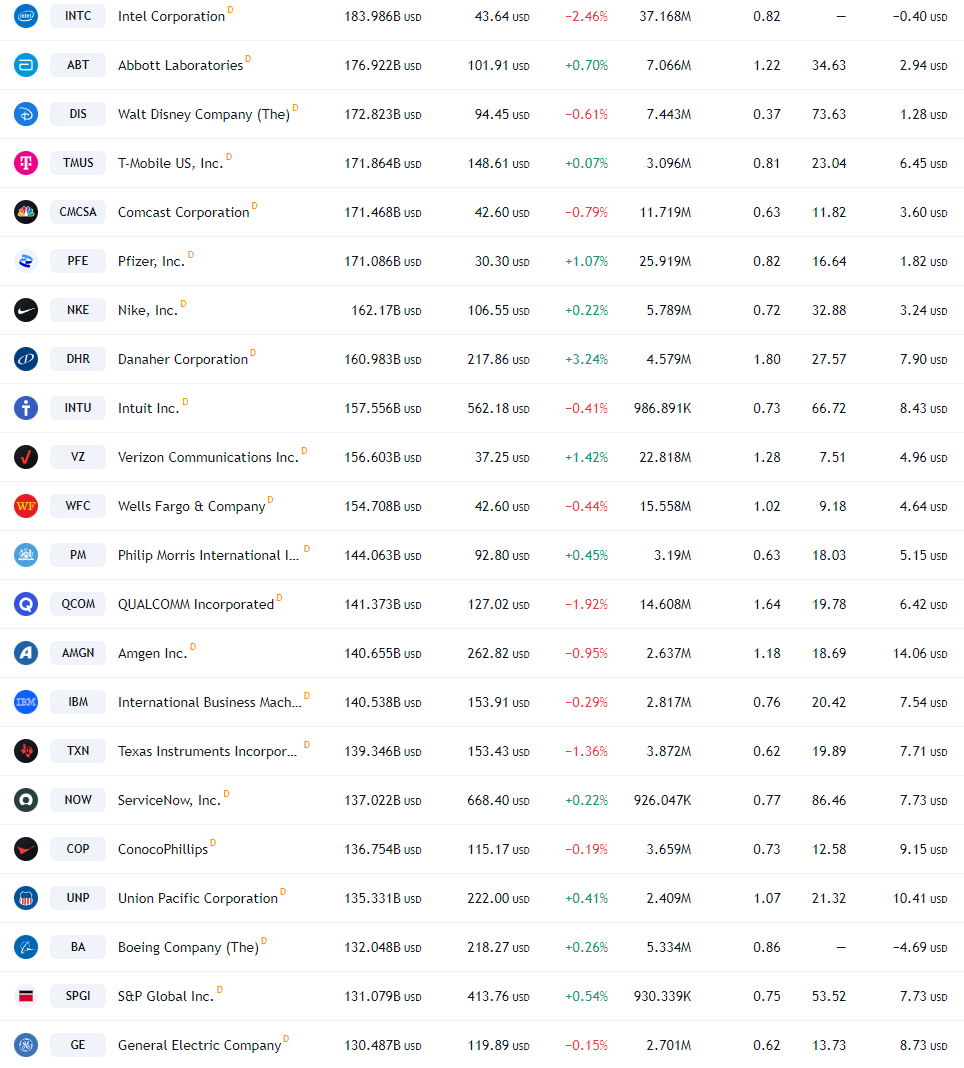964x1068 pixels.
Task: Open the Comcast Corporation link
Action: pyautogui.click(x=183, y=213)
